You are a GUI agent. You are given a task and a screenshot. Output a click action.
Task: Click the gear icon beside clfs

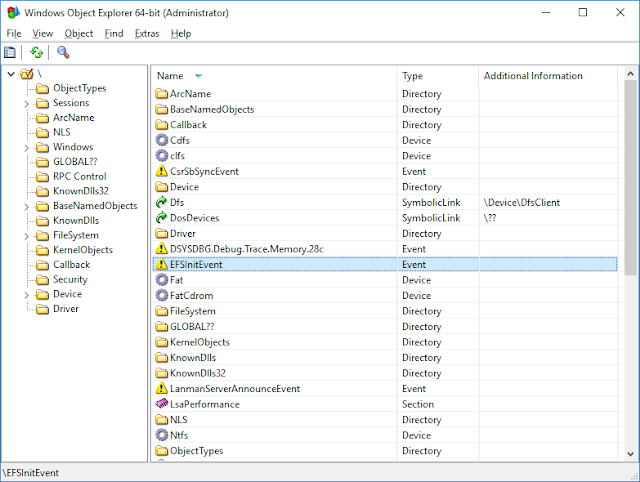click(162, 155)
